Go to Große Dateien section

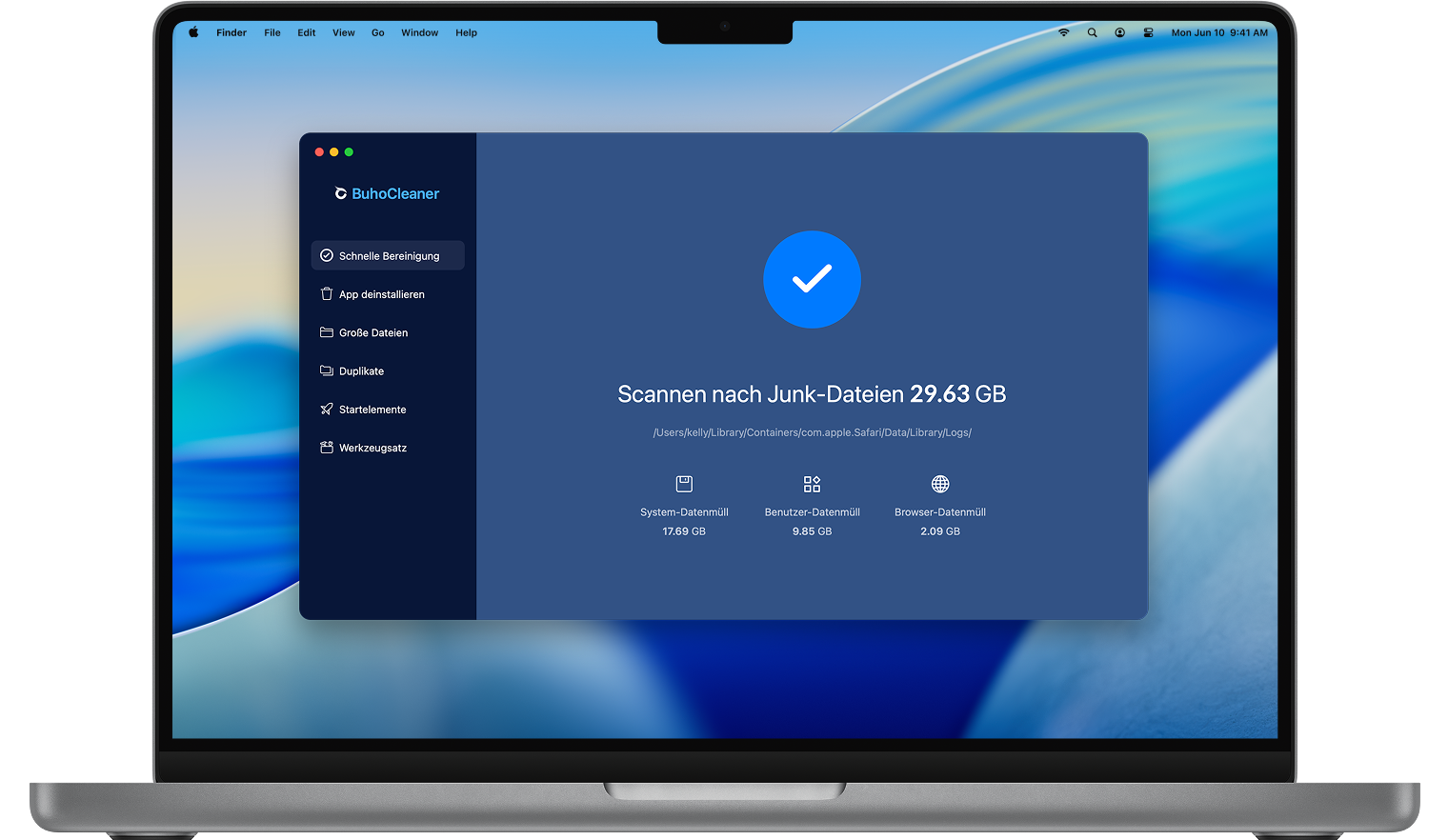[372, 332]
